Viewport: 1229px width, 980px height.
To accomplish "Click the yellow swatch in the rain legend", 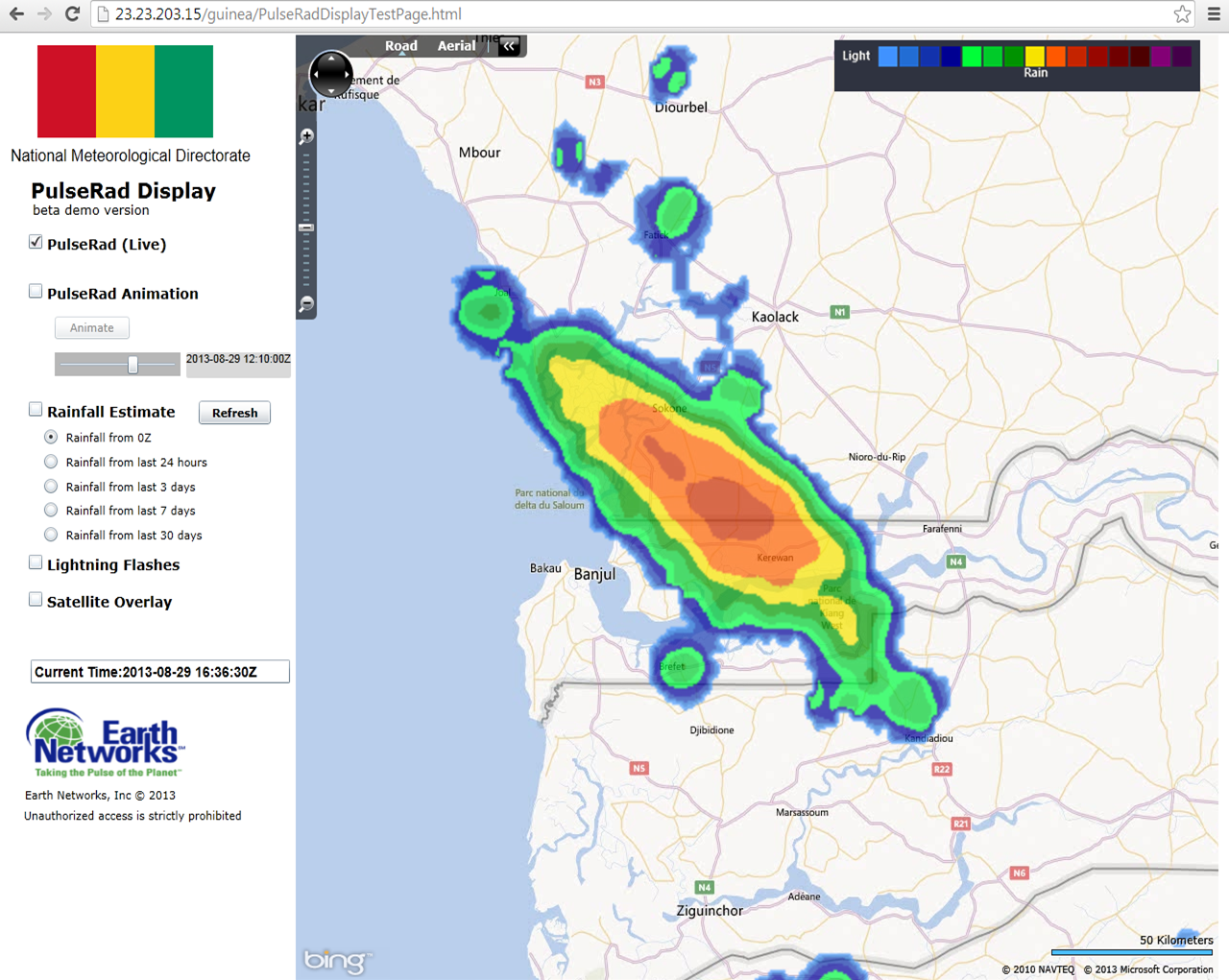I will (1034, 57).
